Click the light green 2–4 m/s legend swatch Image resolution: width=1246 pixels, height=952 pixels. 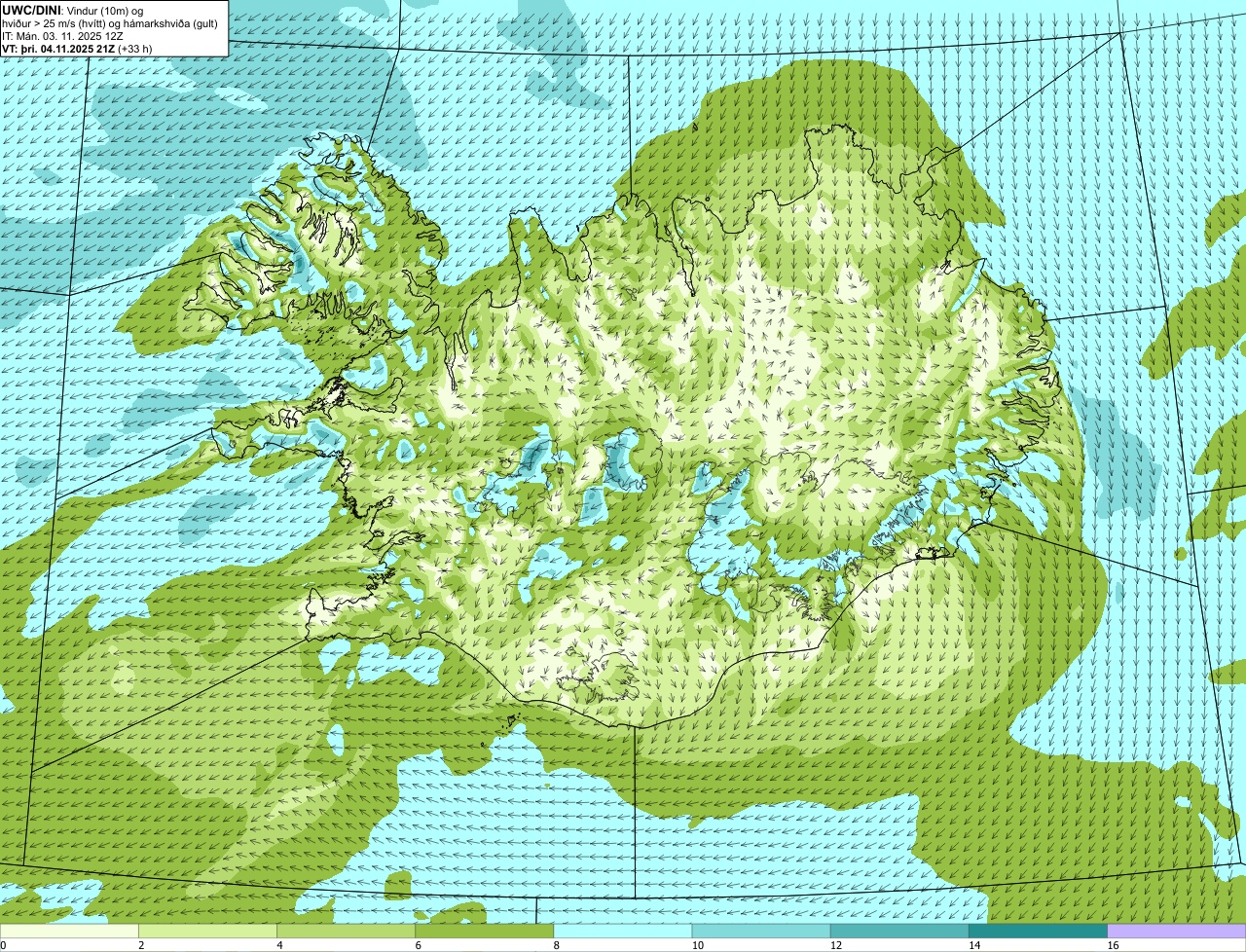[207, 931]
